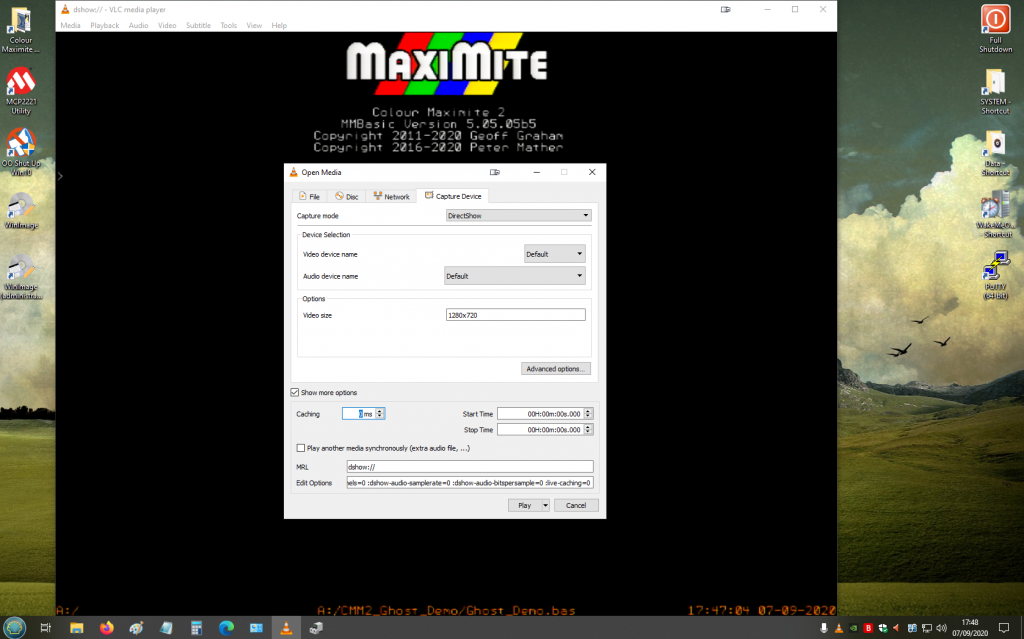The height and width of the screenshot is (639, 1024).
Task: Open the Playback menu in VLC
Action: 104,25
